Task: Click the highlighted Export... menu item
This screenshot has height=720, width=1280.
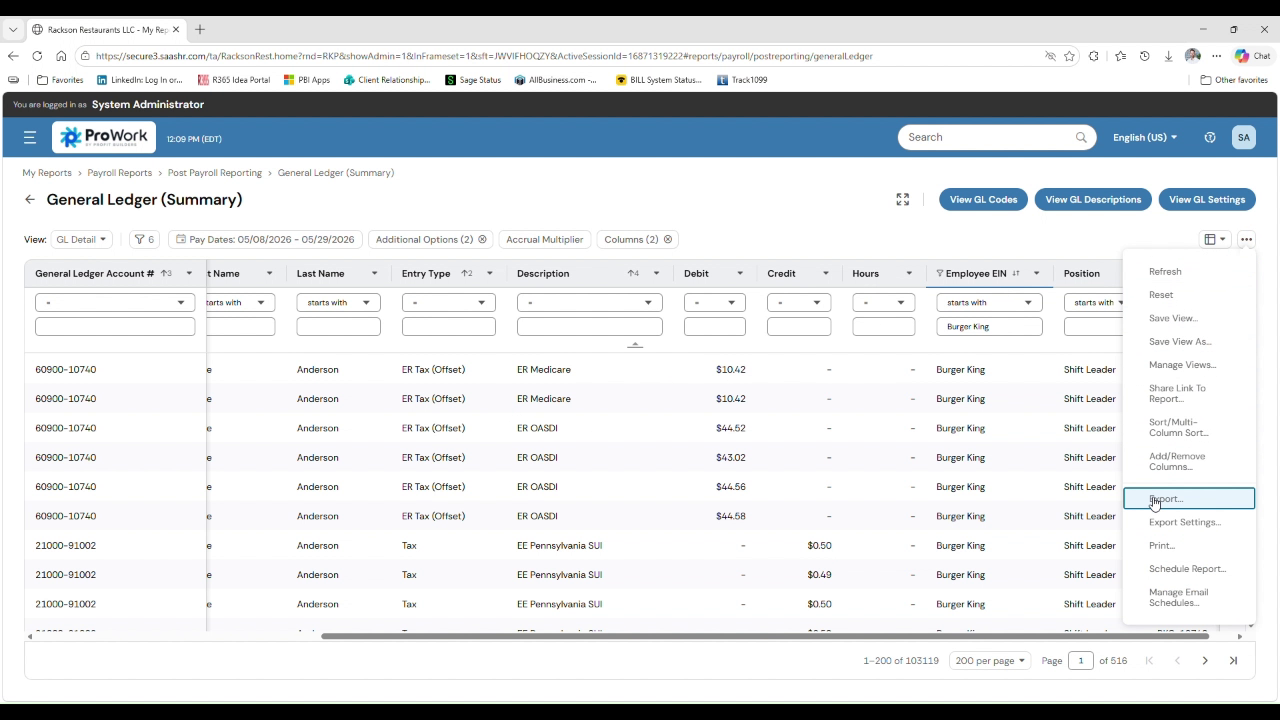Action: (1189, 498)
